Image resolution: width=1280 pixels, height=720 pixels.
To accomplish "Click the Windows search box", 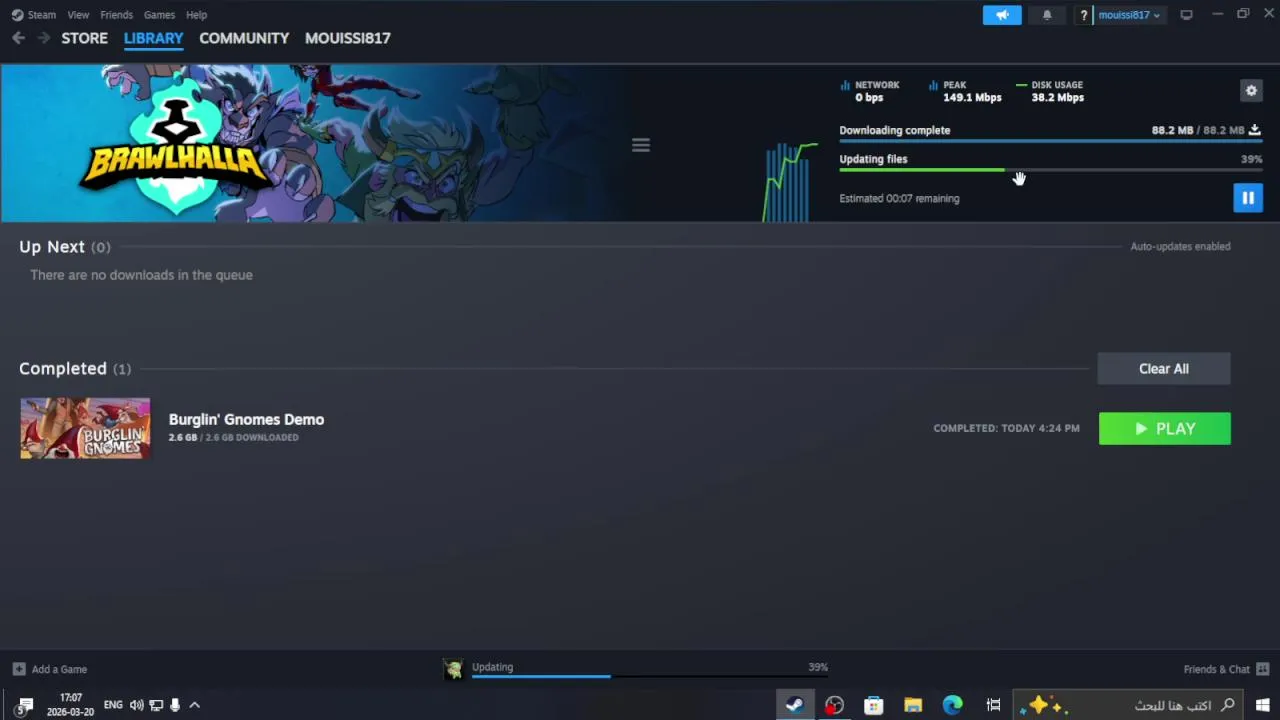I will [1128, 705].
